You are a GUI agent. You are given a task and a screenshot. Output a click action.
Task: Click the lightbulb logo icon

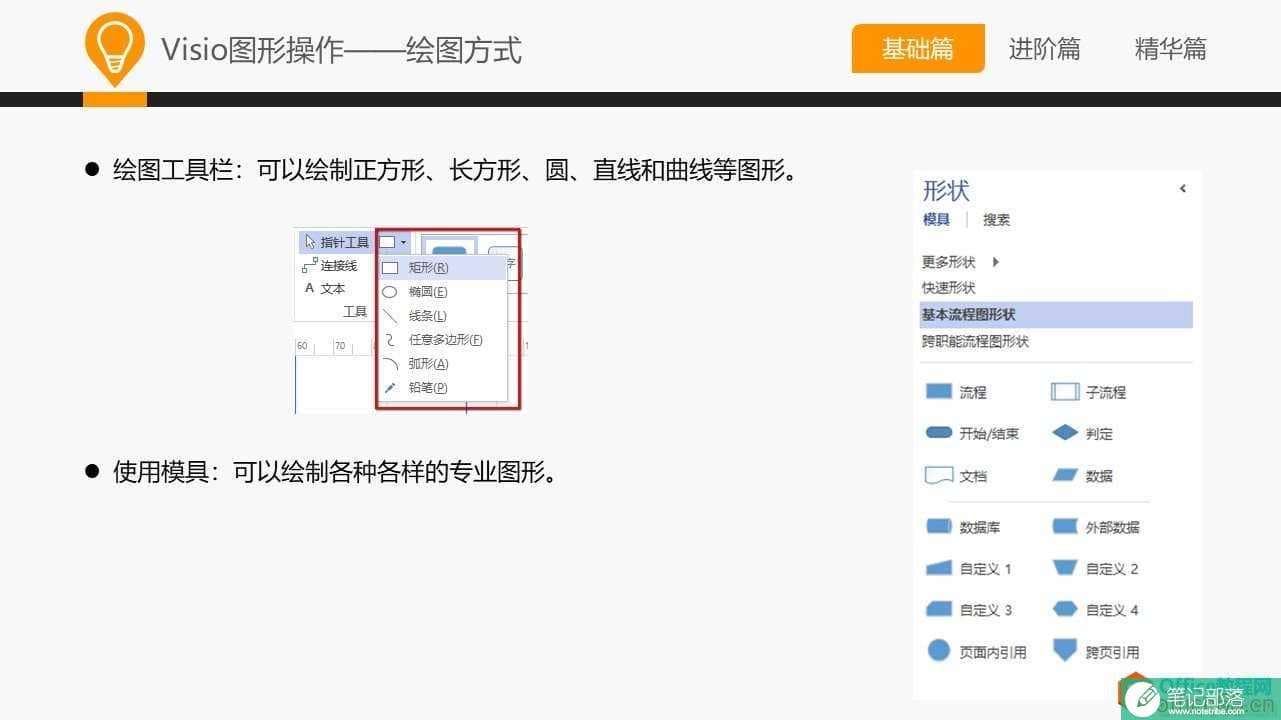[x=115, y=48]
